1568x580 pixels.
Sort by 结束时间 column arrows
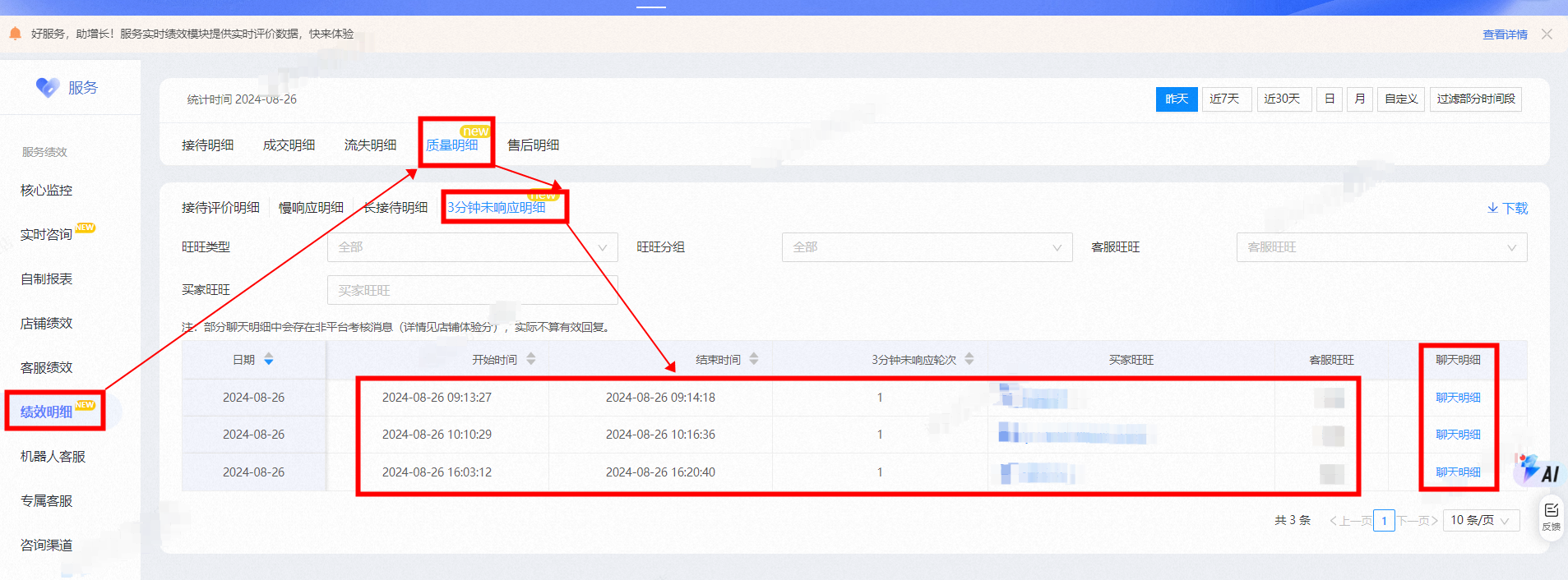pos(754,359)
